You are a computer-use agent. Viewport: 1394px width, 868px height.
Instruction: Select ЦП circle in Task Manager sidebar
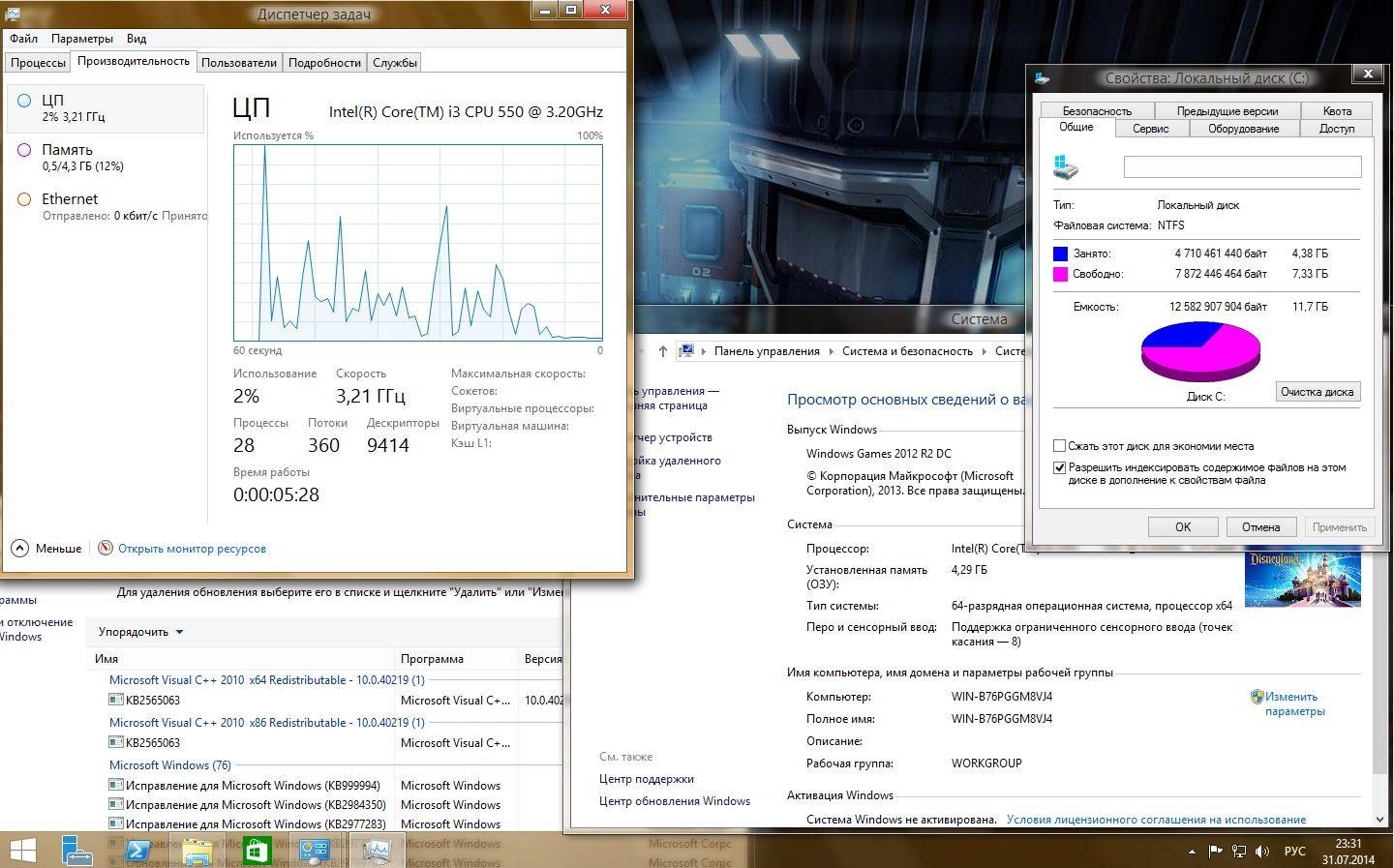(24, 100)
